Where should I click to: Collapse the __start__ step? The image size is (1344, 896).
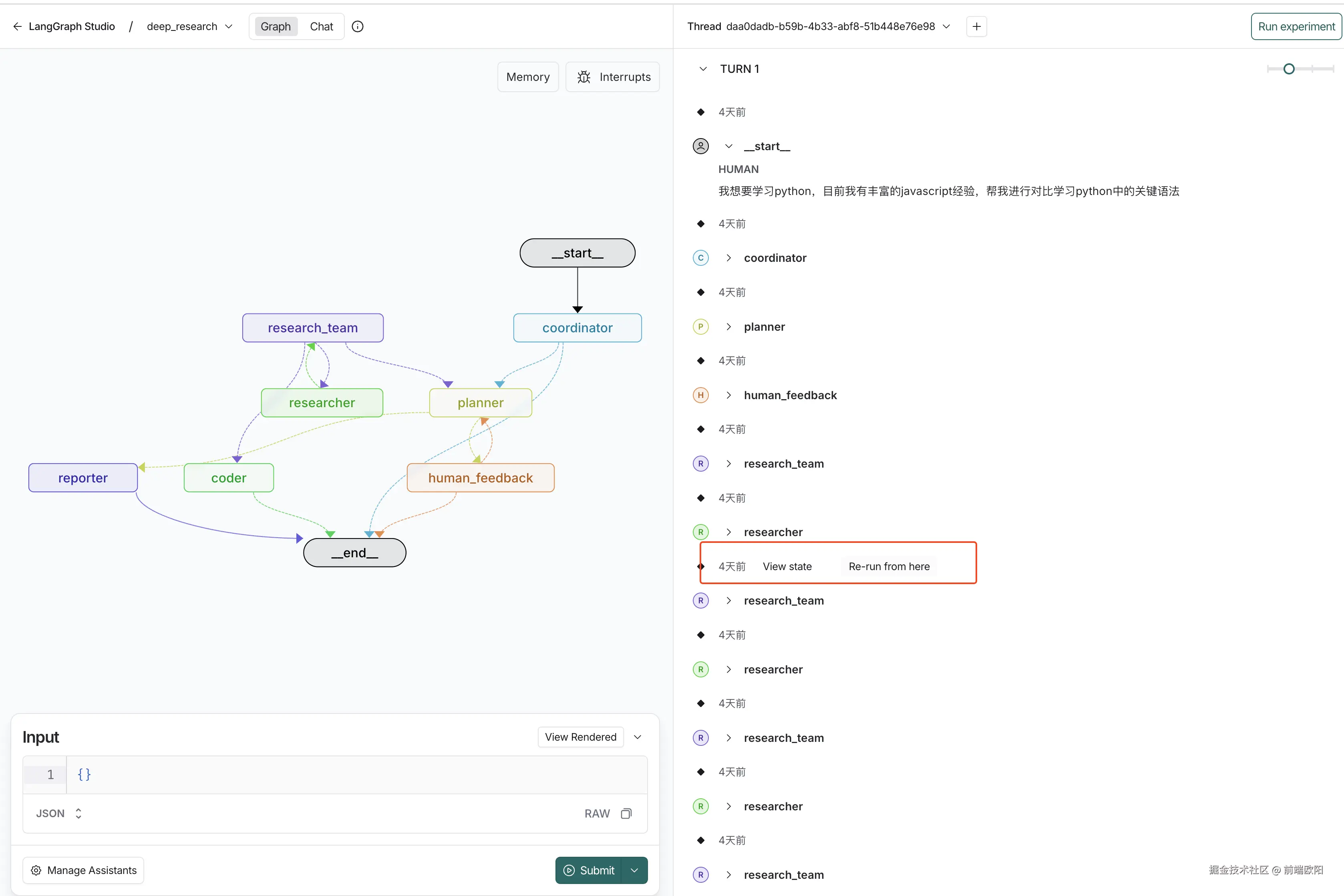point(728,146)
